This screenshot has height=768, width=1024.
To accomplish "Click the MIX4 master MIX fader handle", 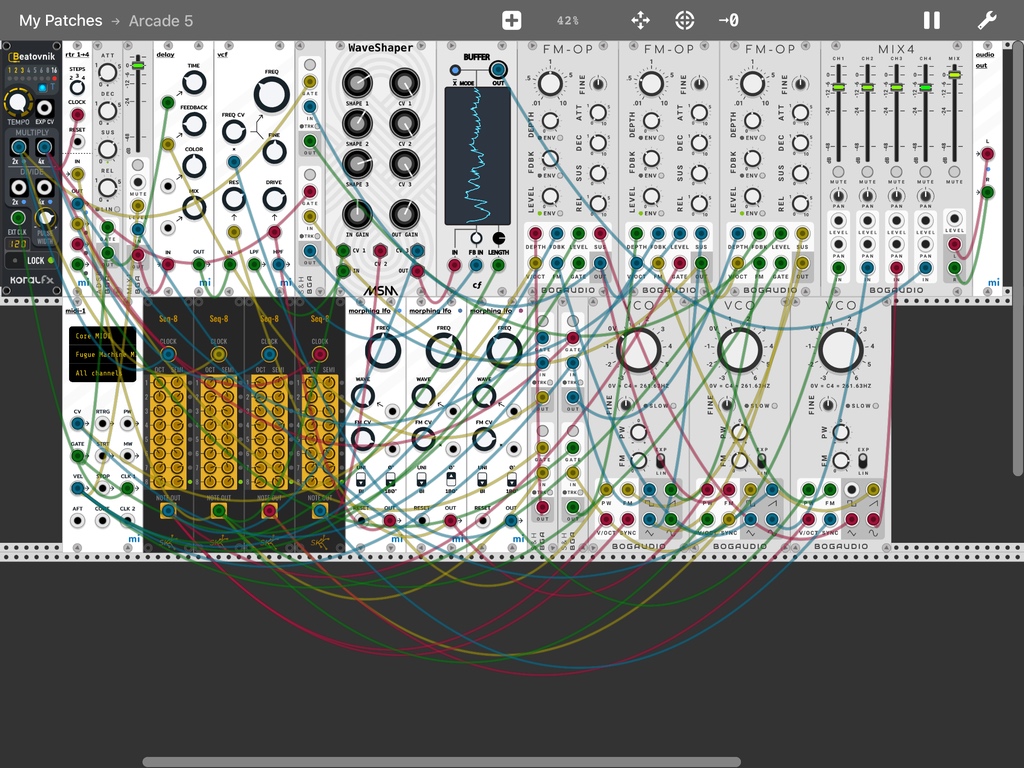I will click(954, 75).
